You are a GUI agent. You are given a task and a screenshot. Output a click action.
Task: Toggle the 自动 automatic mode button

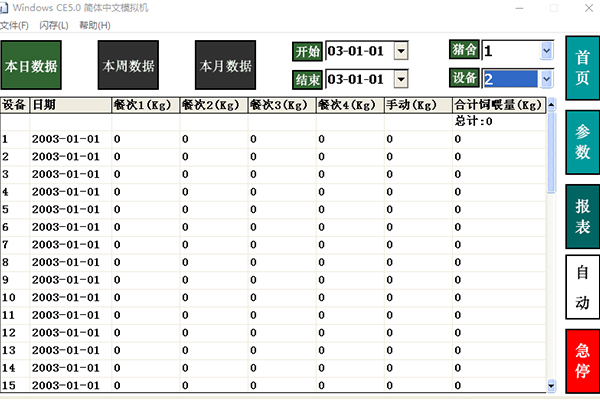(x=583, y=287)
